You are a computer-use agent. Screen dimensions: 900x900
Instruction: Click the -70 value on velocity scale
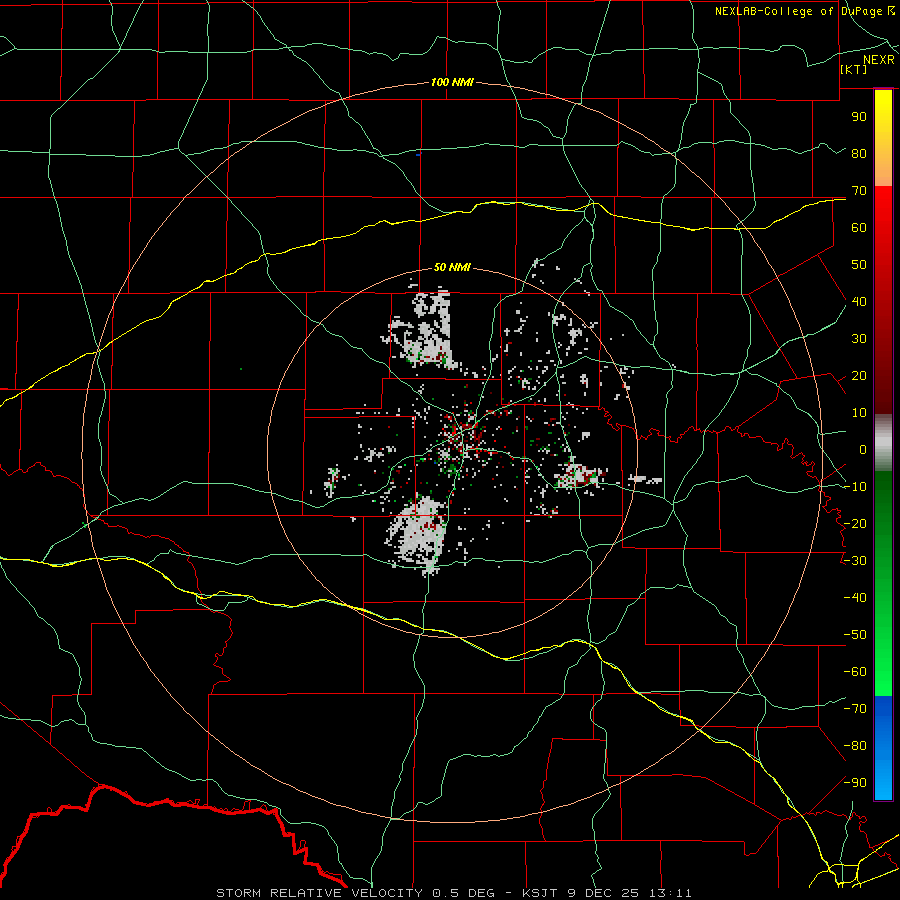(855, 709)
